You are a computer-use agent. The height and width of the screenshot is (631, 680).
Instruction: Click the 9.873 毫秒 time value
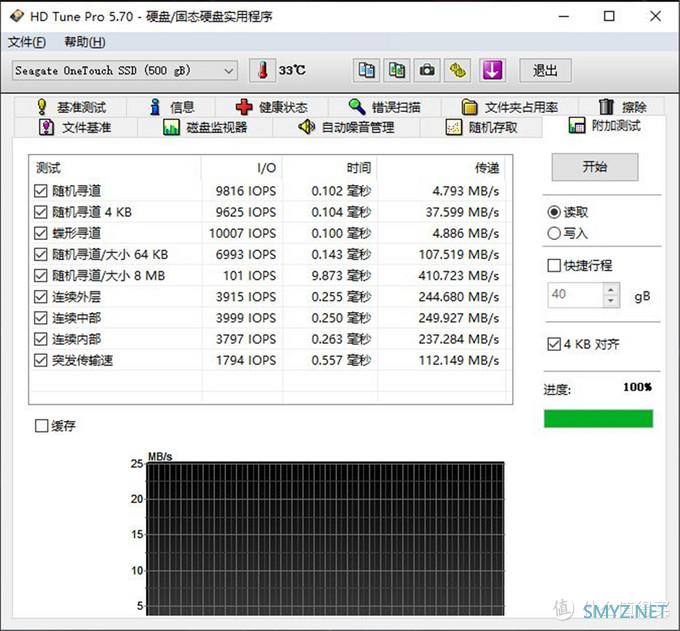coord(341,275)
